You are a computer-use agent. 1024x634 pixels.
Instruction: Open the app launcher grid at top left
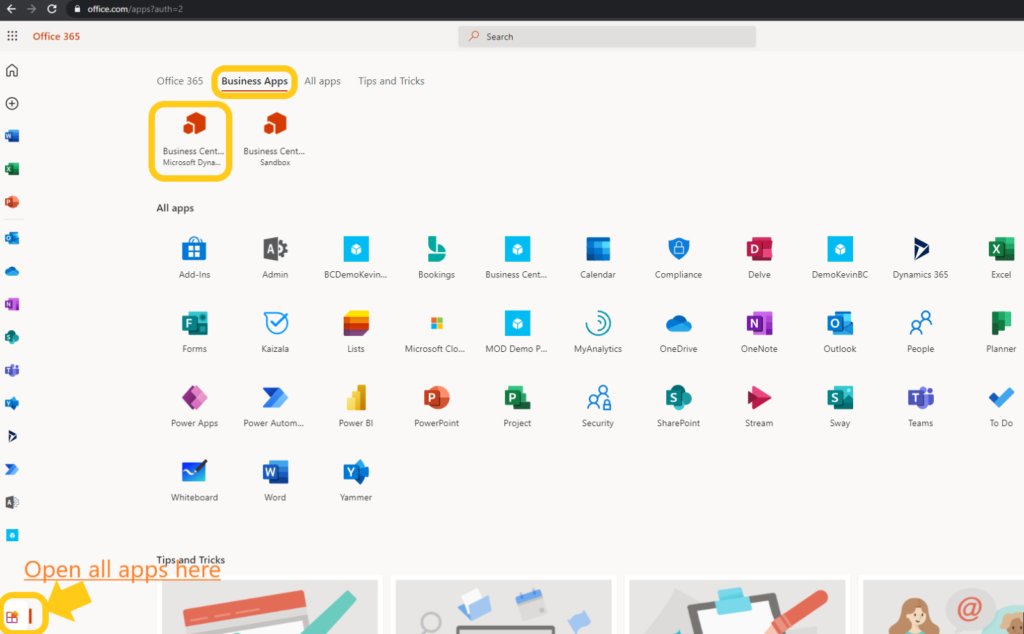pyautogui.click(x=11, y=36)
